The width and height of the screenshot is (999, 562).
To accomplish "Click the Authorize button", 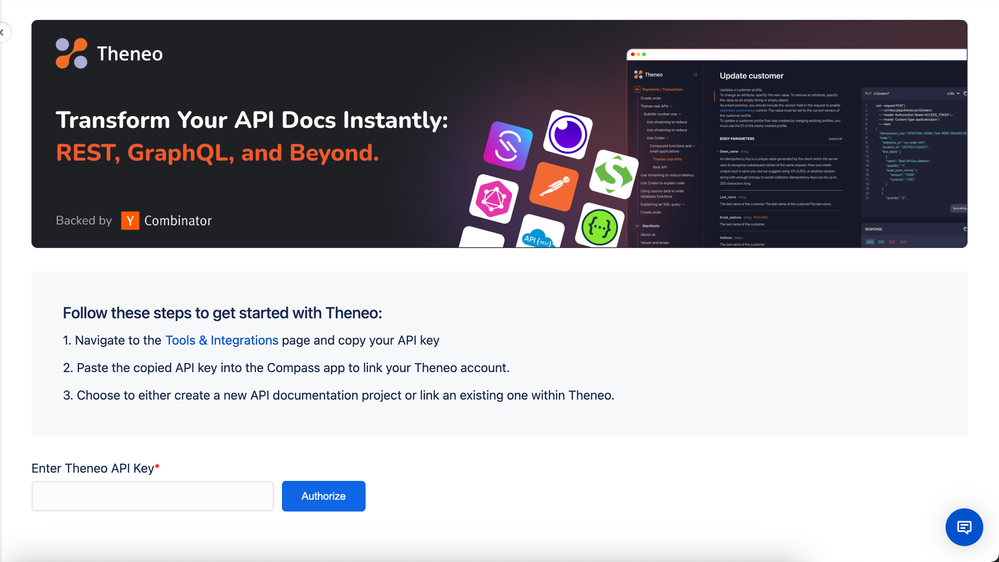I will click(324, 496).
